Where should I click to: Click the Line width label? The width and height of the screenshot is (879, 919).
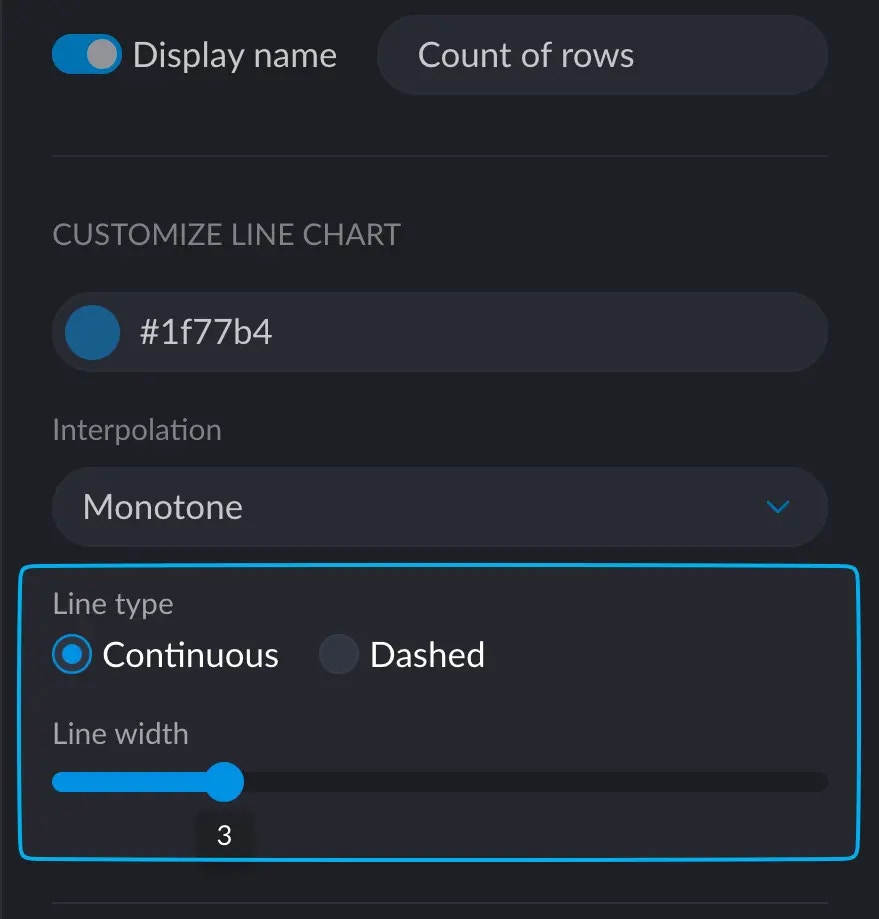[x=120, y=733]
